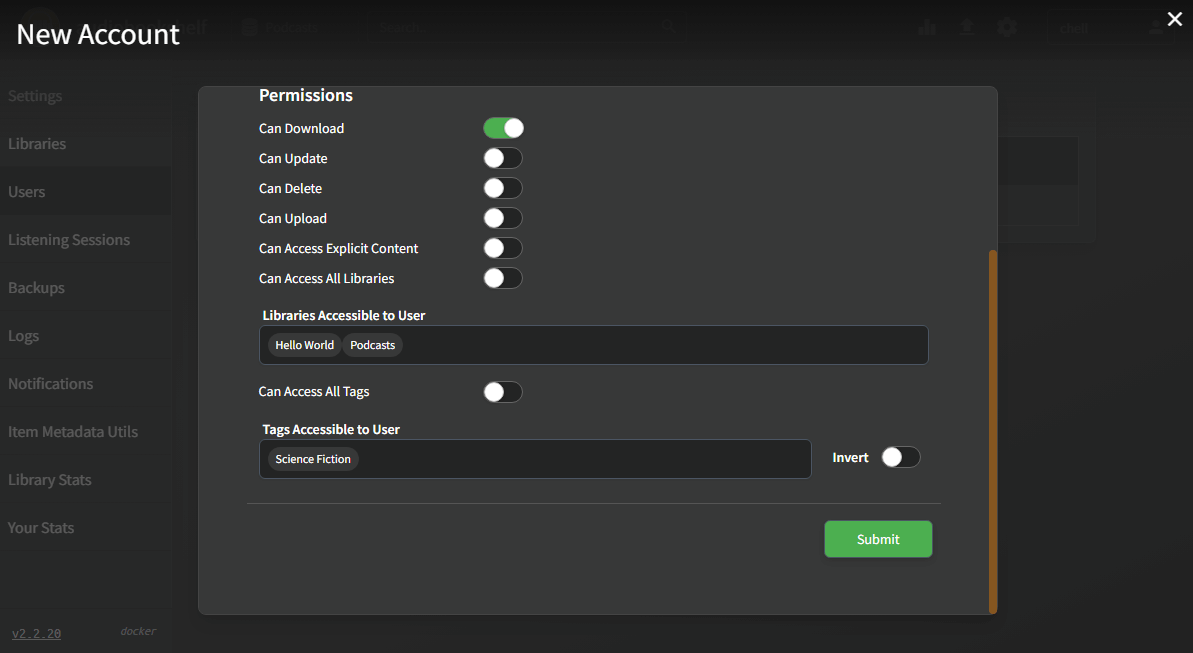
Task: Click the Podcasts chip in accessible libraries
Action: [373, 345]
